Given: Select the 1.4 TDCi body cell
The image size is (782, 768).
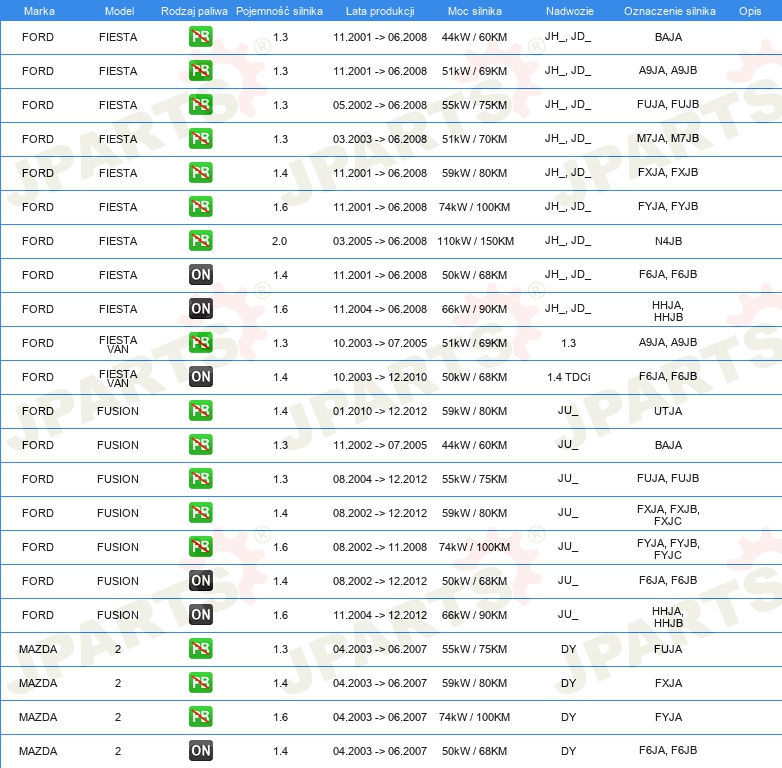Looking at the screenshot, I should pos(569,377).
